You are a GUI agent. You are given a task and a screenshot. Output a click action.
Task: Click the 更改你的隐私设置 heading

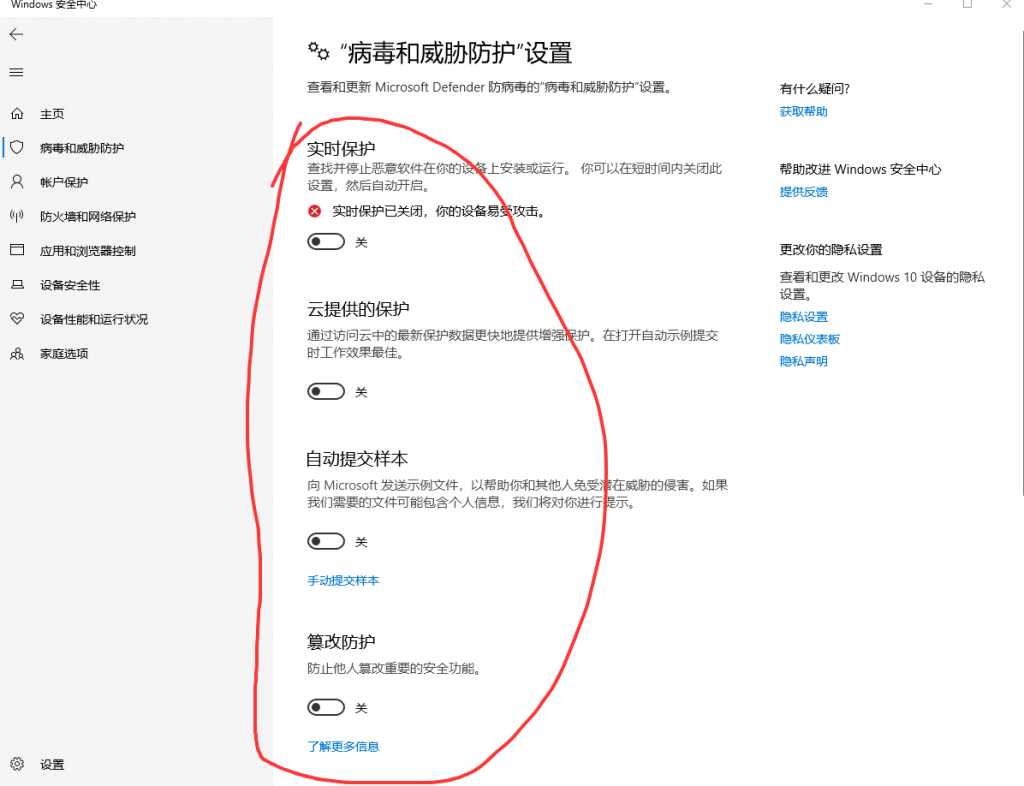click(x=831, y=249)
